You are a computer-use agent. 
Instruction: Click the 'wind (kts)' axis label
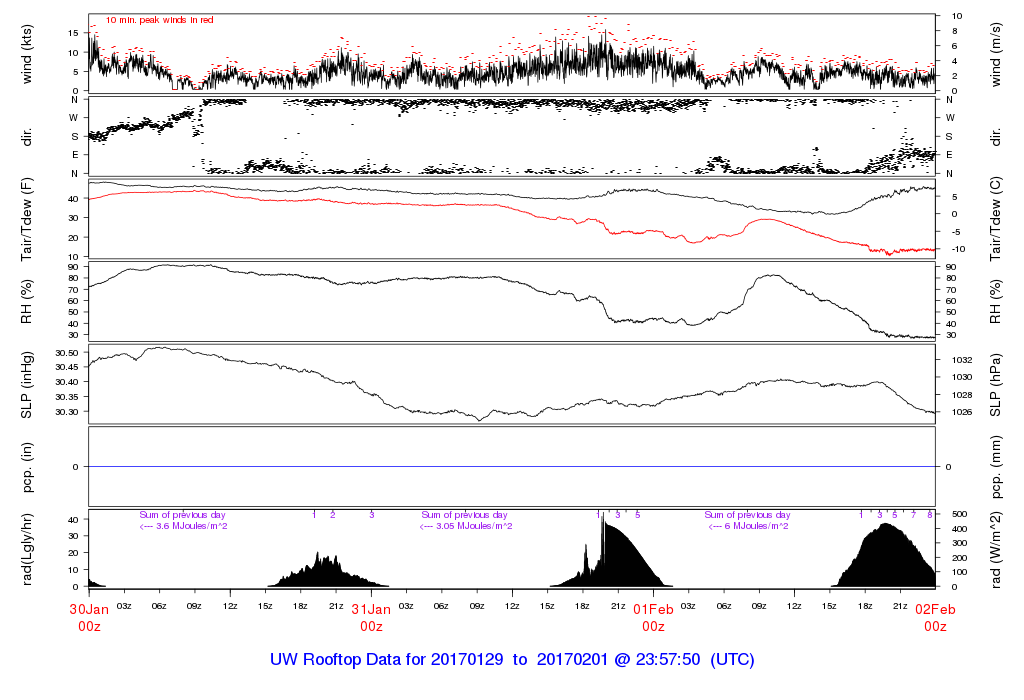coord(29,53)
